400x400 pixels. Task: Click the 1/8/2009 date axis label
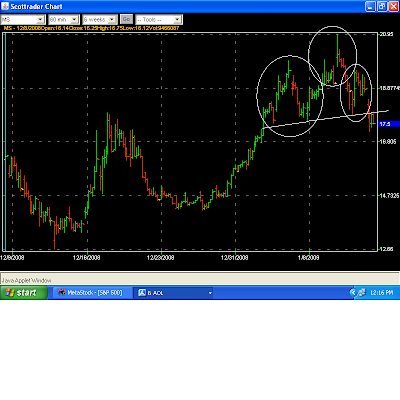pos(309,257)
